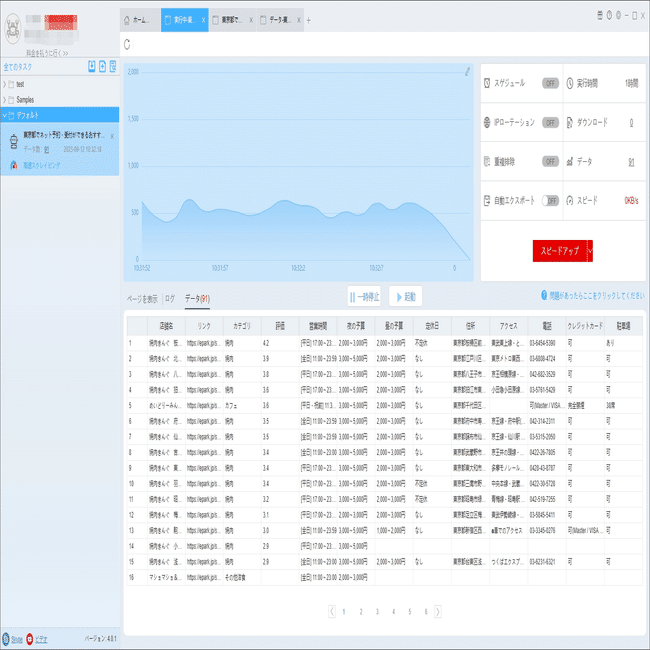Click the help circle icon in title bar

[609, 16]
